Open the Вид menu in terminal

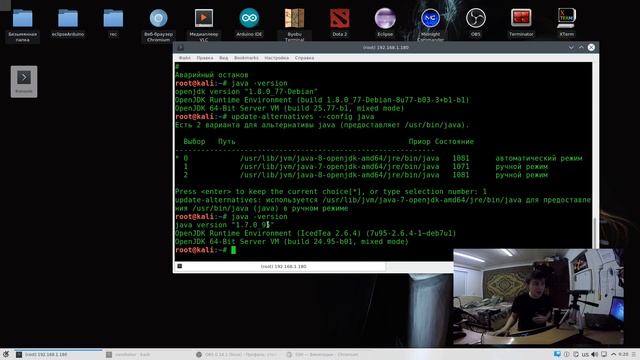coord(224,58)
